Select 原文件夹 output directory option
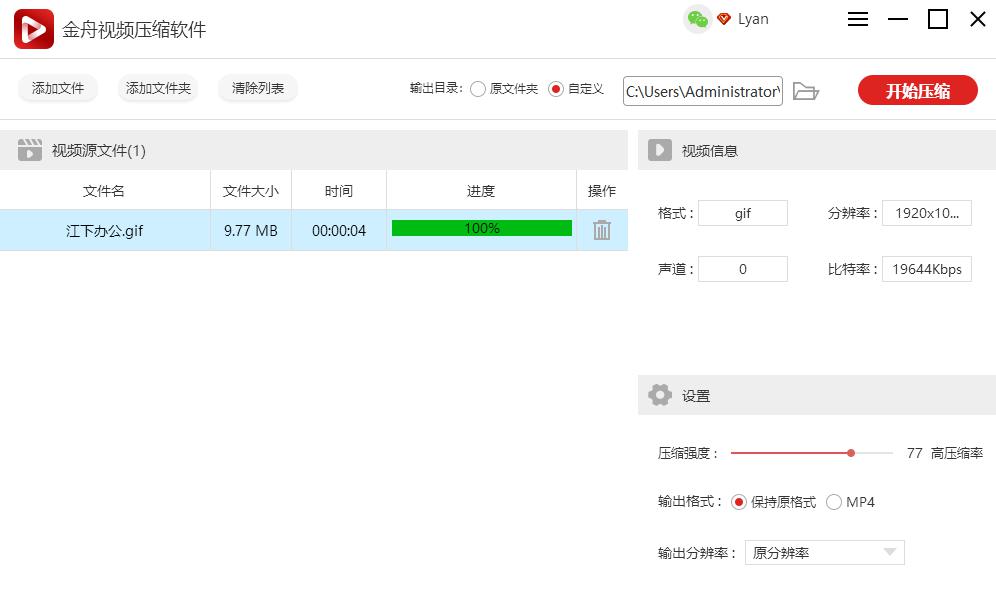Screen dimensions: 996x609 tap(478, 88)
